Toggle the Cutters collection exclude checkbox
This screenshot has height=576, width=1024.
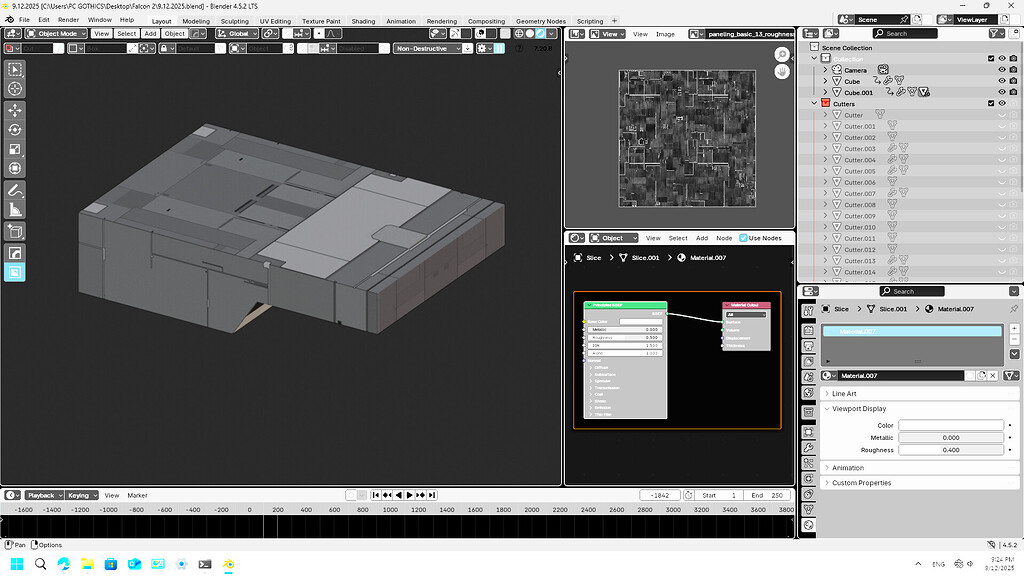point(991,103)
